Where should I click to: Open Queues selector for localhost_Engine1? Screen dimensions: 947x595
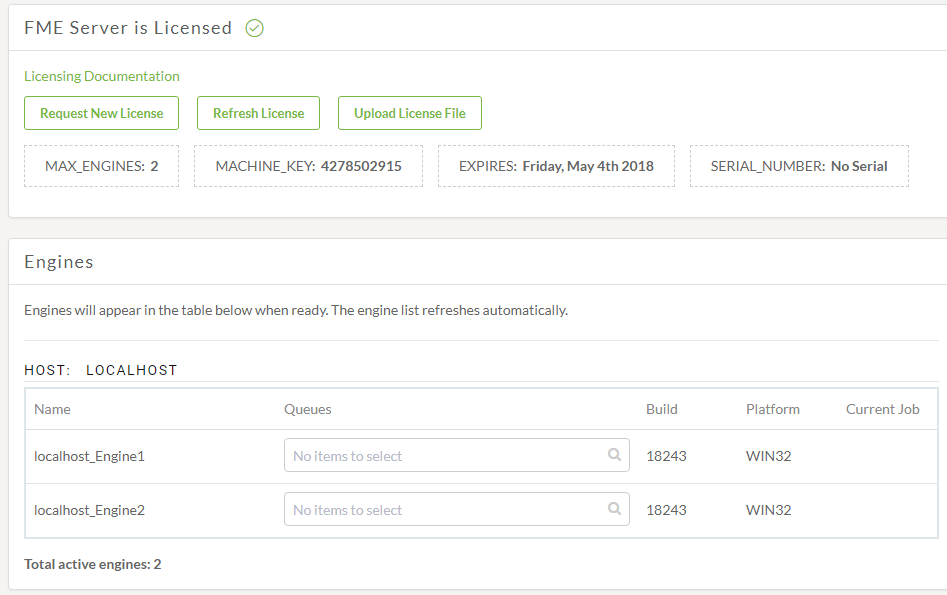(x=457, y=455)
